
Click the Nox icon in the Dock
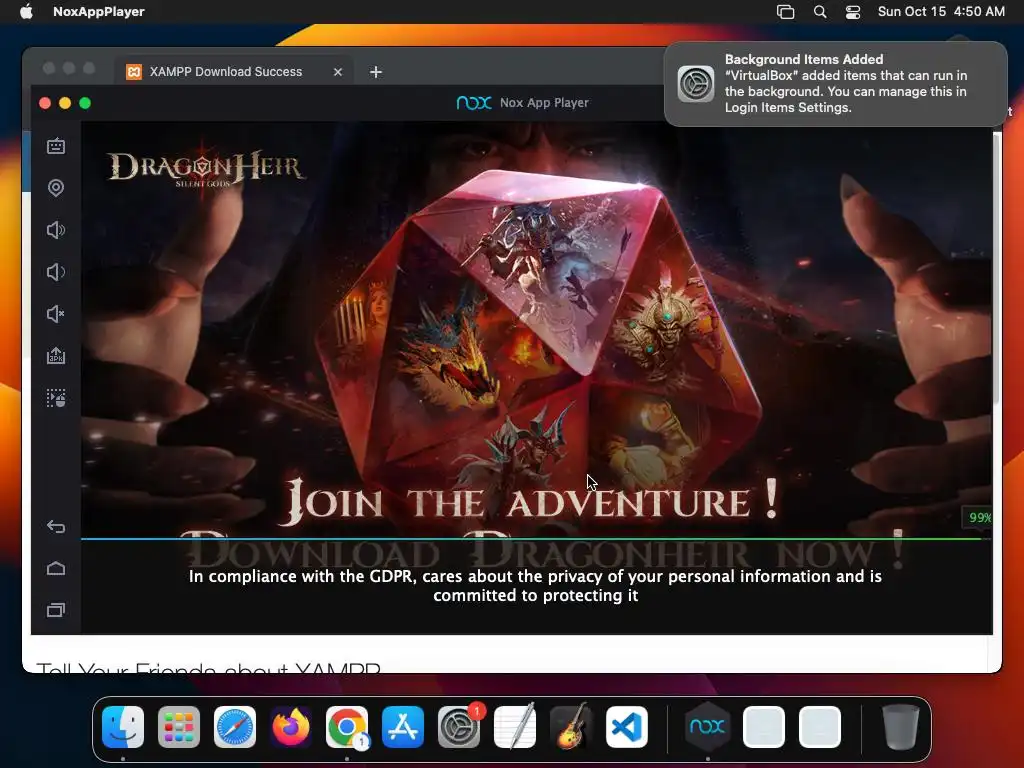(708, 726)
